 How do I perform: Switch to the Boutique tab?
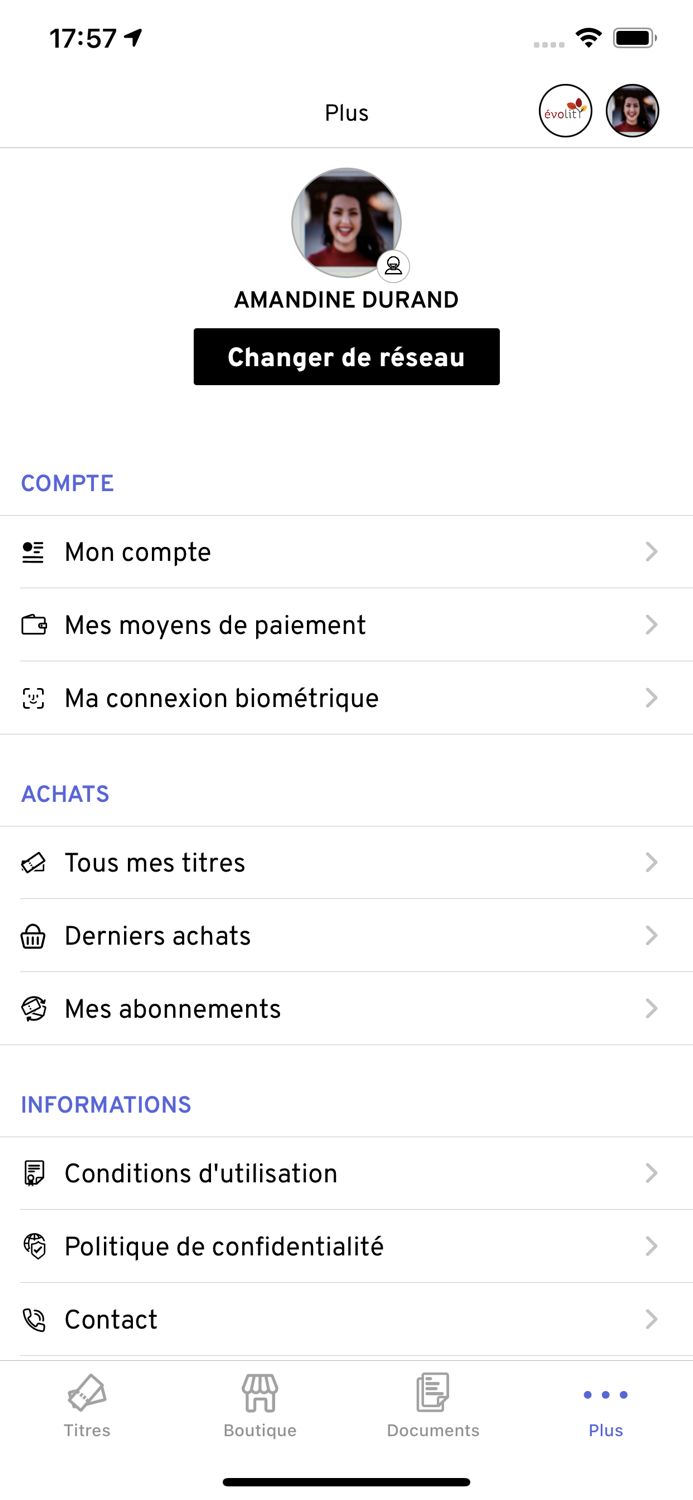coord(259,1405)
